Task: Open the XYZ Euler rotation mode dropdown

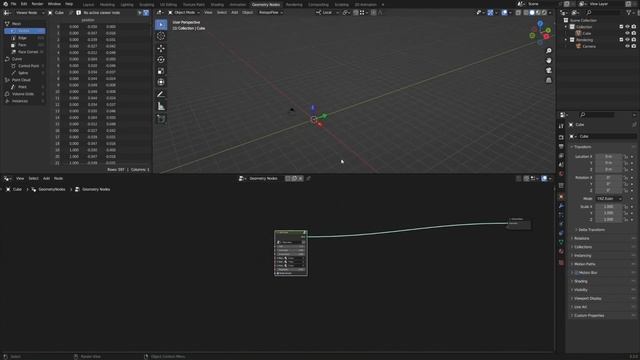Action: pyautogui.click(x=608, y=199)
